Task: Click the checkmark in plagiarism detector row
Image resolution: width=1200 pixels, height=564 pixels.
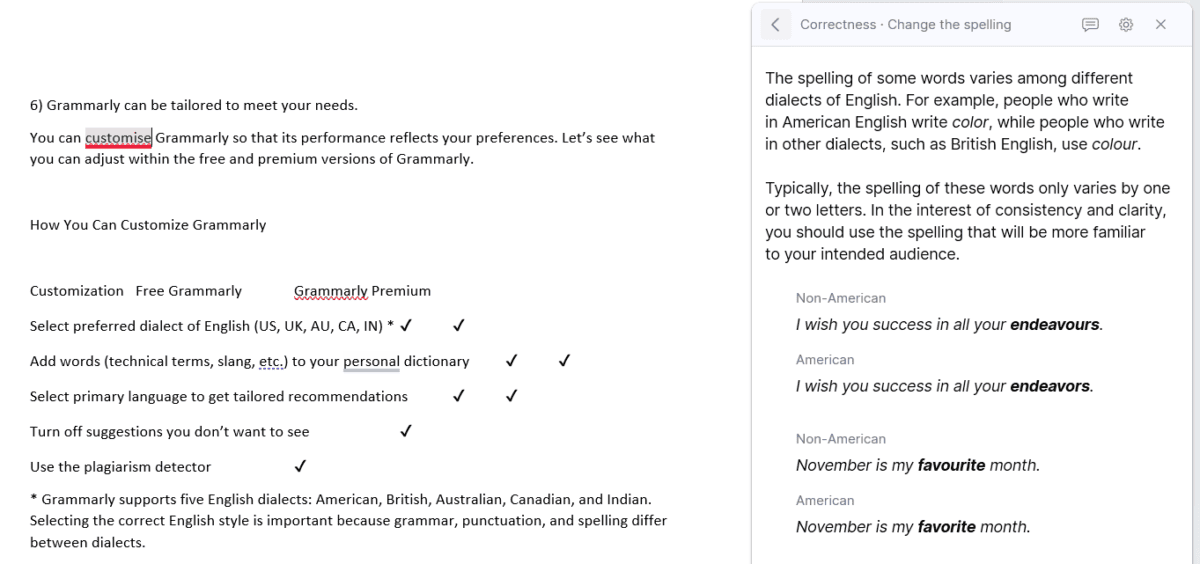Action: coord(300,467)
